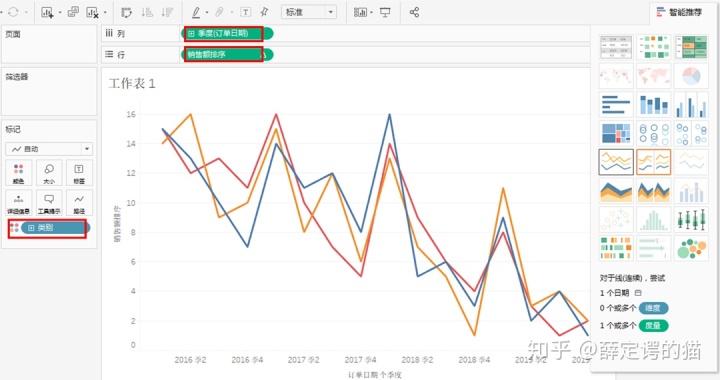Click the 详细信息 Detail marks button
This screenshot has height=380, width=720.
(18, 203)
